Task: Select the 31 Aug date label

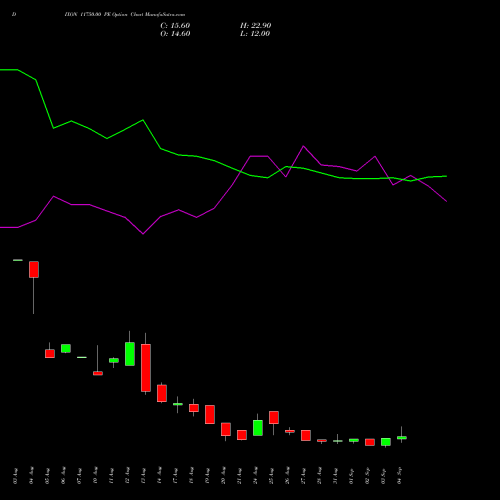Action: pyautogui.click(x=336, y=476)
